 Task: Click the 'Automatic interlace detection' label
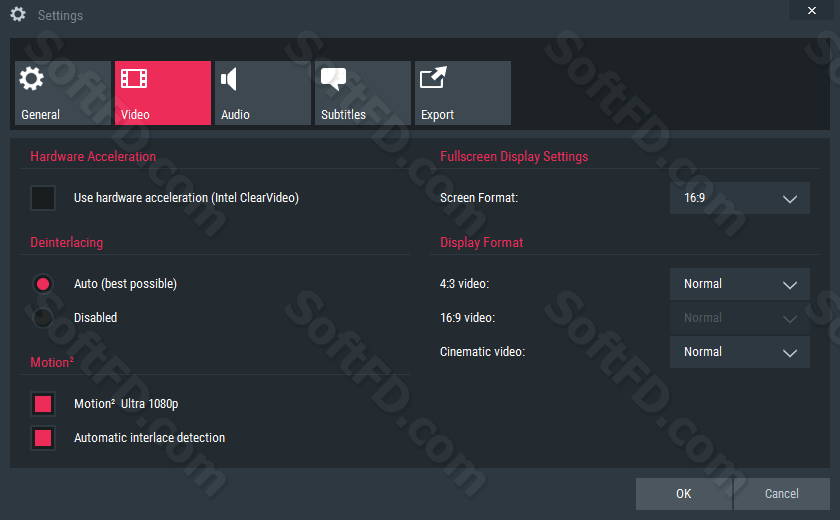pos(149,438)
